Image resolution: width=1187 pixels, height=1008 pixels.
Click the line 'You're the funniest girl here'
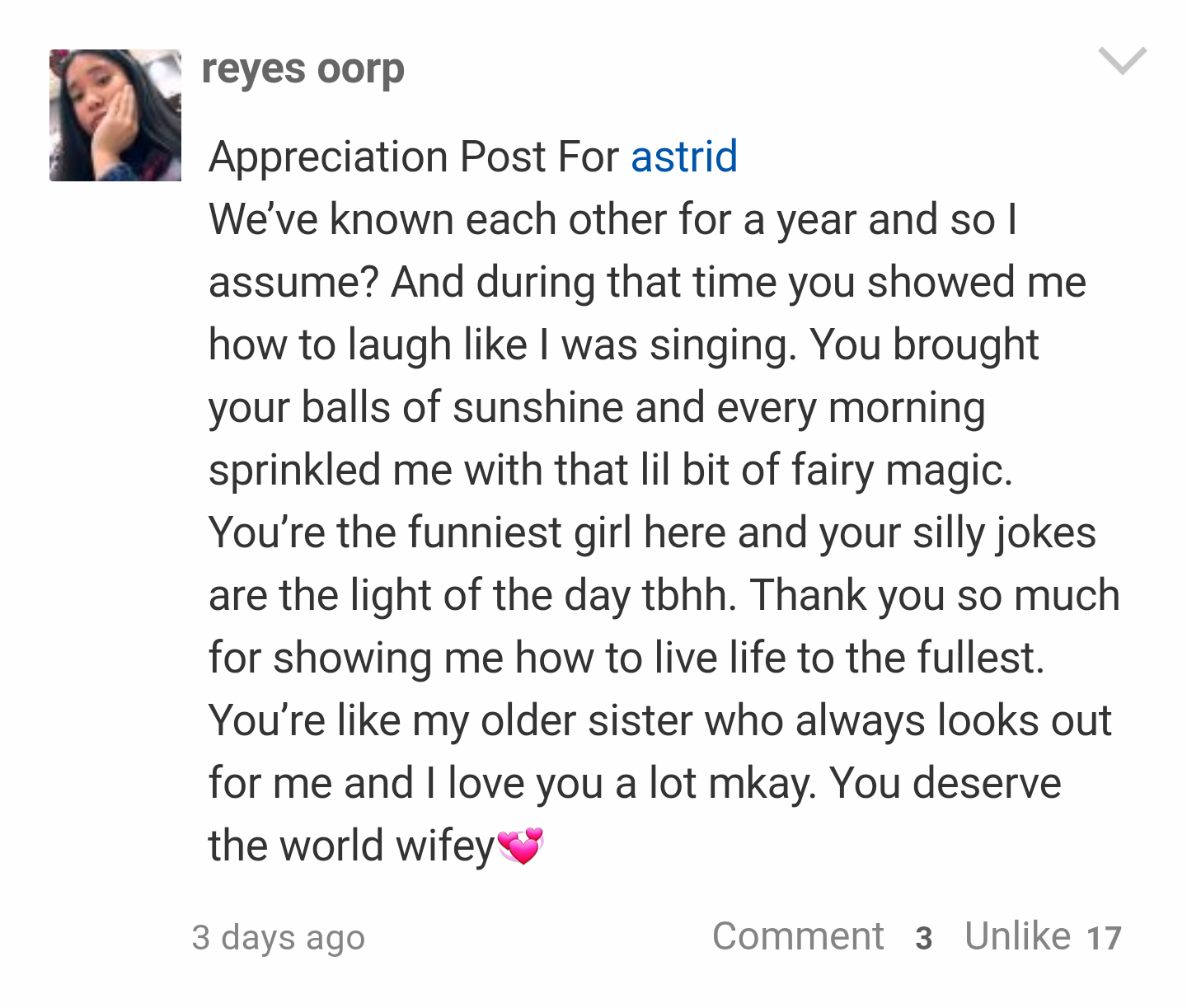[x=652, y=533]
